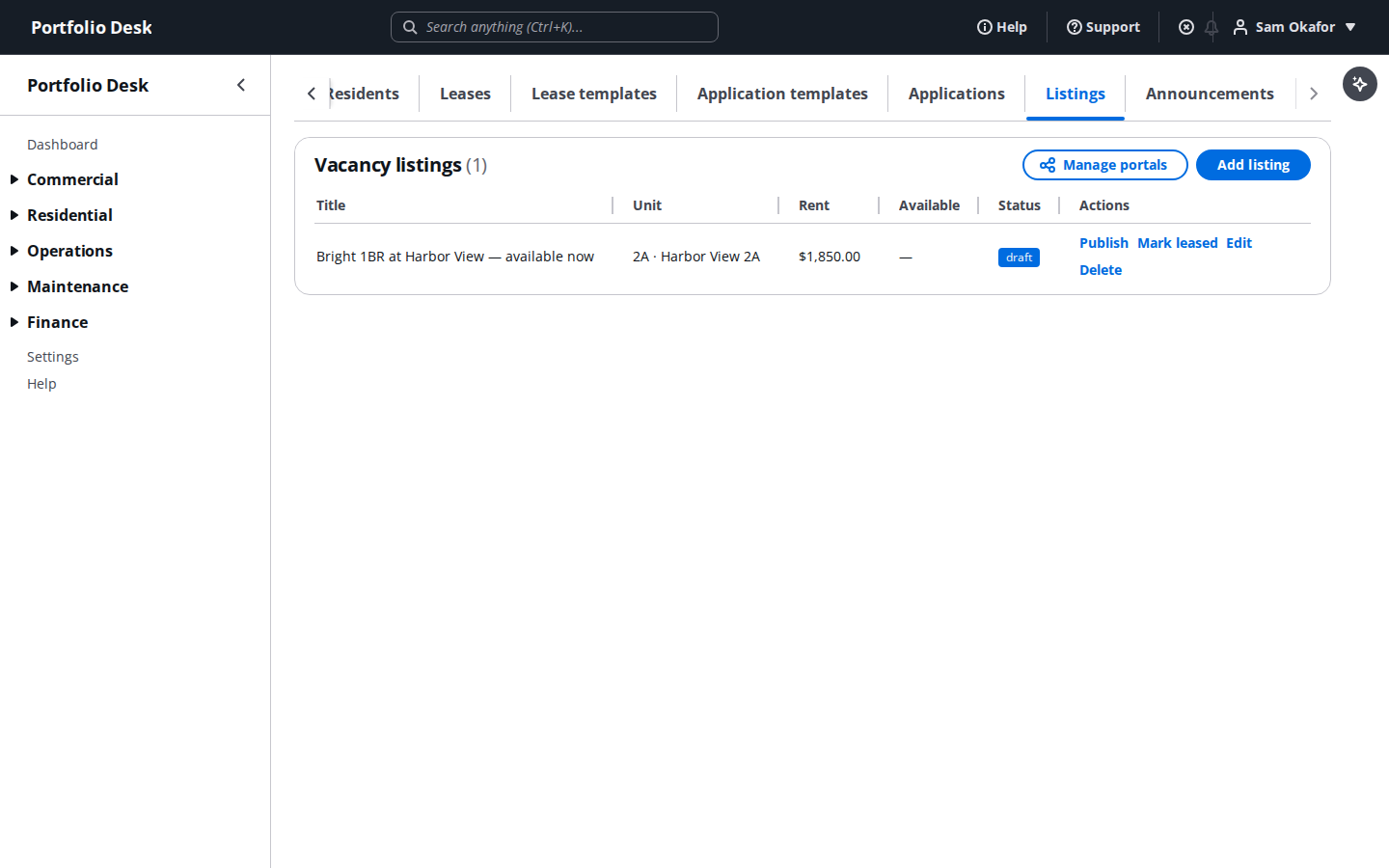Switch to the Application templates tab
This screenshot has width=1389, height=868.
(782, 94)
